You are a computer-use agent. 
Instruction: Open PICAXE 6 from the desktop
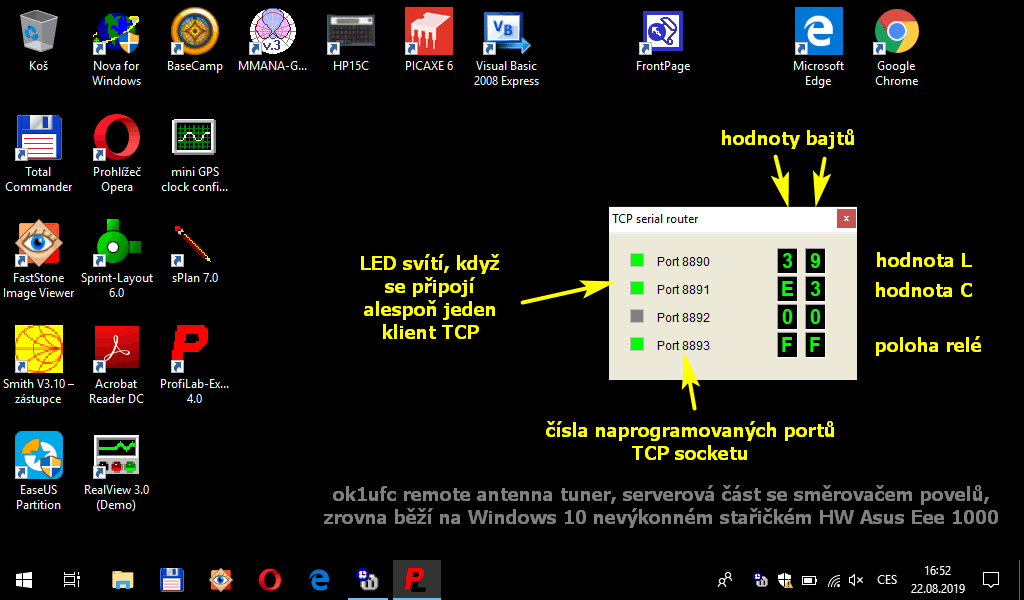click(429, 32)
